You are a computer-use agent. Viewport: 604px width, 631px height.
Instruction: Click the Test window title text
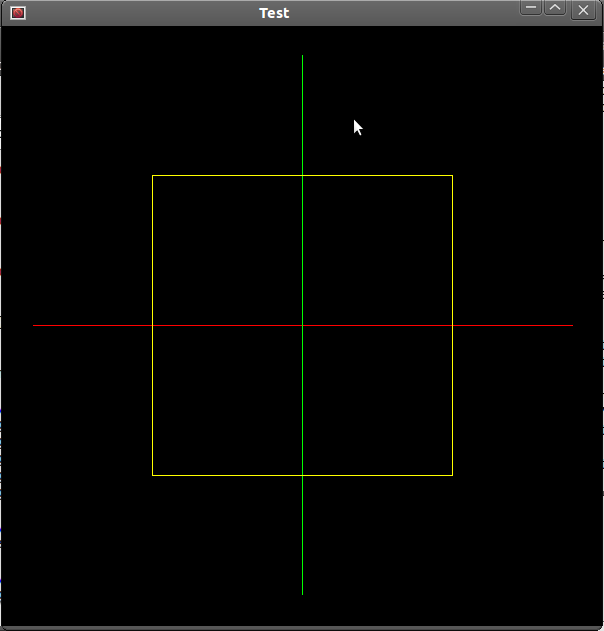click(274, 13)
